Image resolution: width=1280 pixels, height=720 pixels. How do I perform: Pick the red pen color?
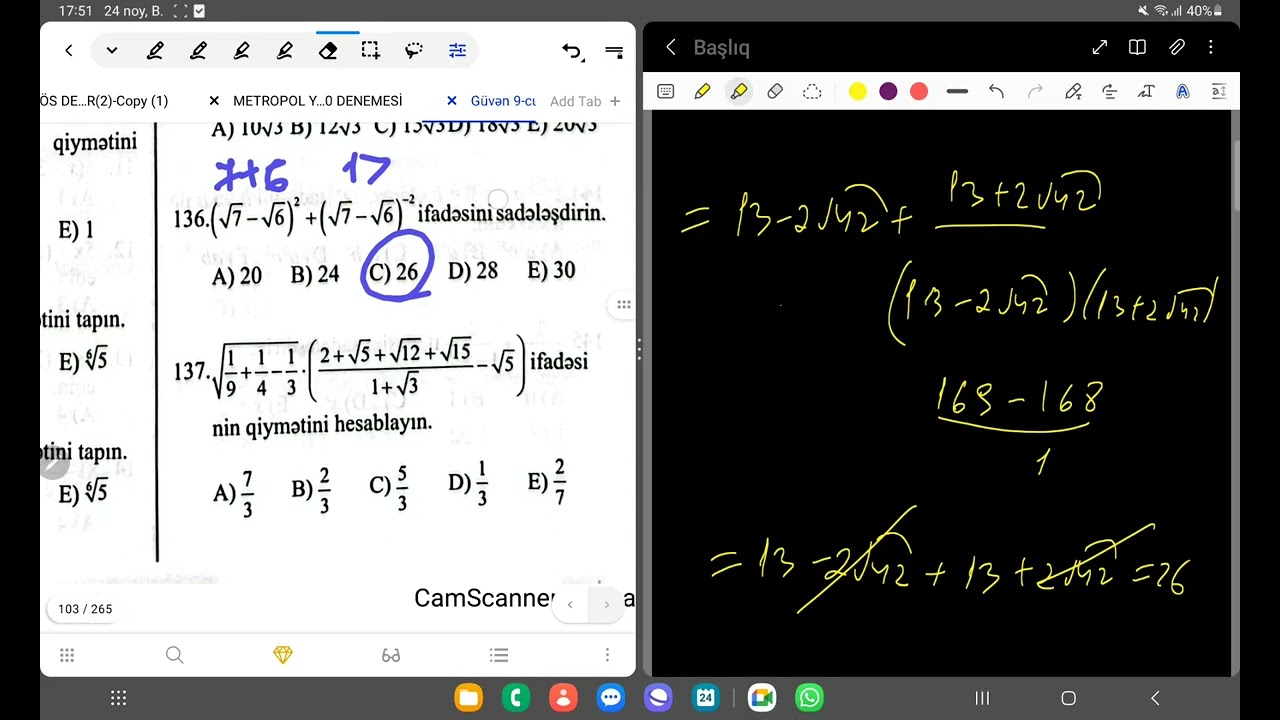(919, 91)
